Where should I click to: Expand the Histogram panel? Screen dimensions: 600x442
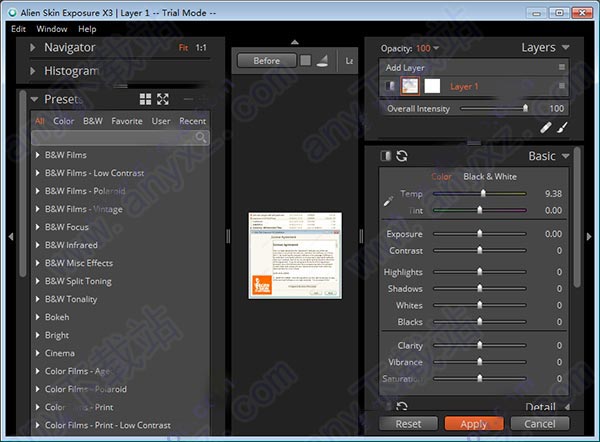pyautogui.click(x=33, y=71)
